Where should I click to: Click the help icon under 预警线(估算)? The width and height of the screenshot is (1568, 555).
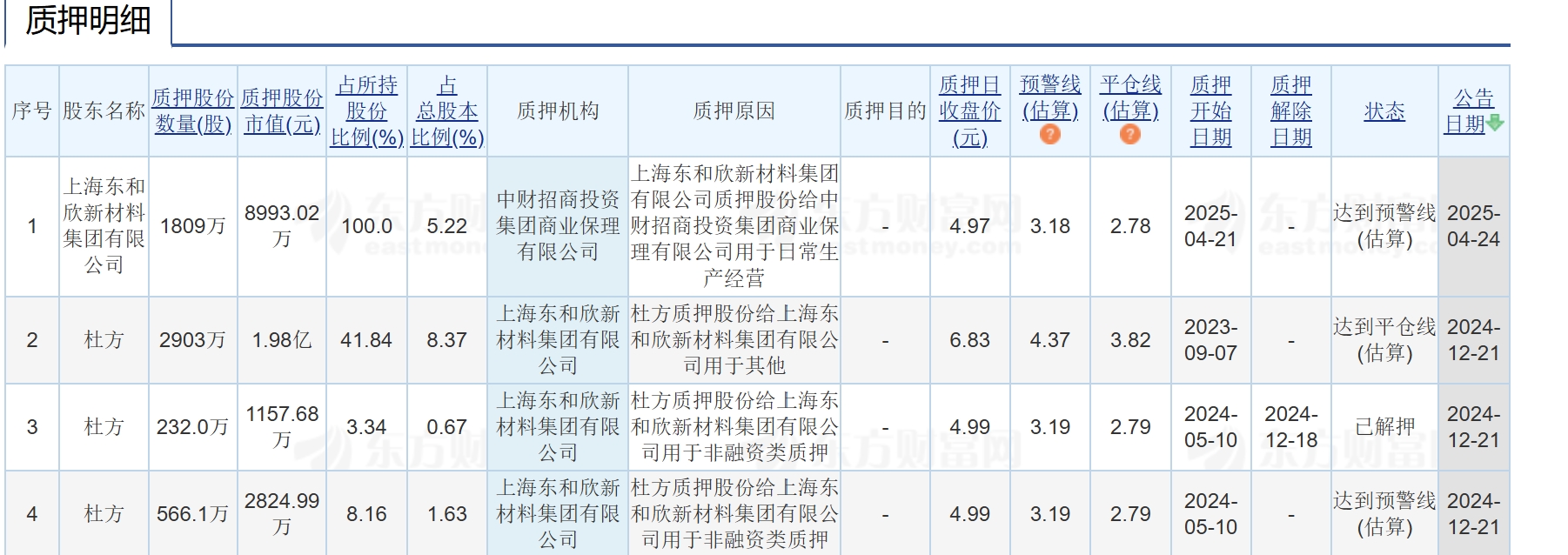[x=1050, y=134]
